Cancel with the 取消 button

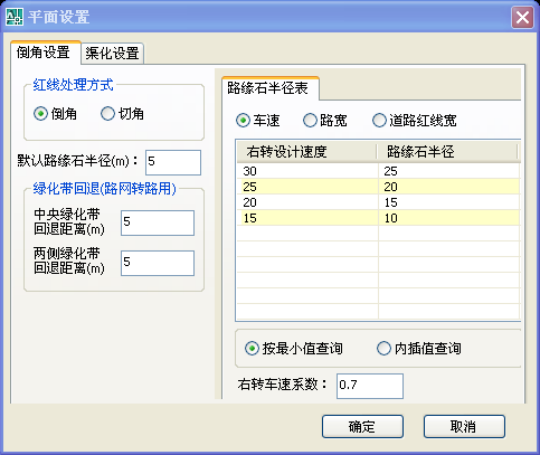[464, 426]
